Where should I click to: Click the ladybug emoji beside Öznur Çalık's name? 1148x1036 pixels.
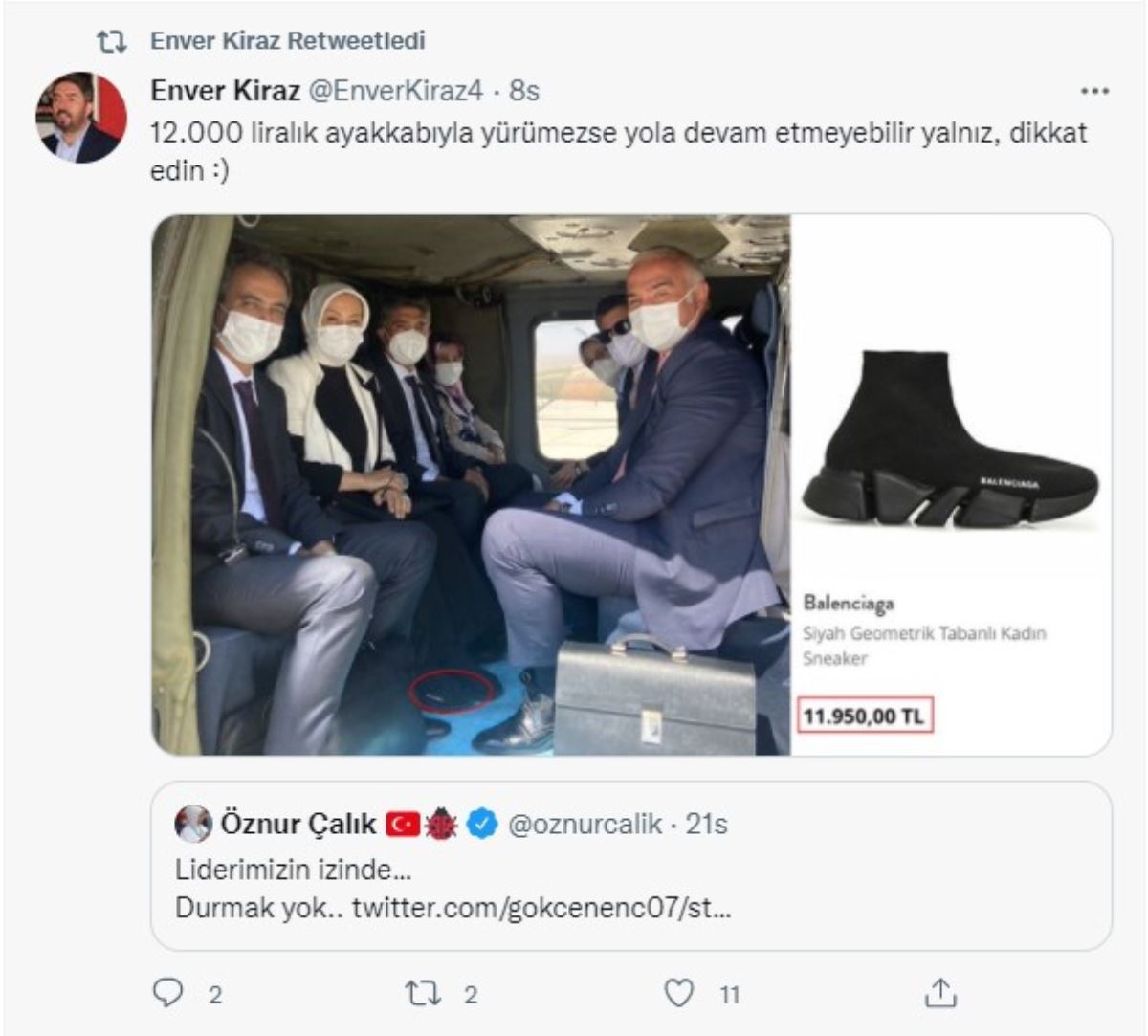441,824
